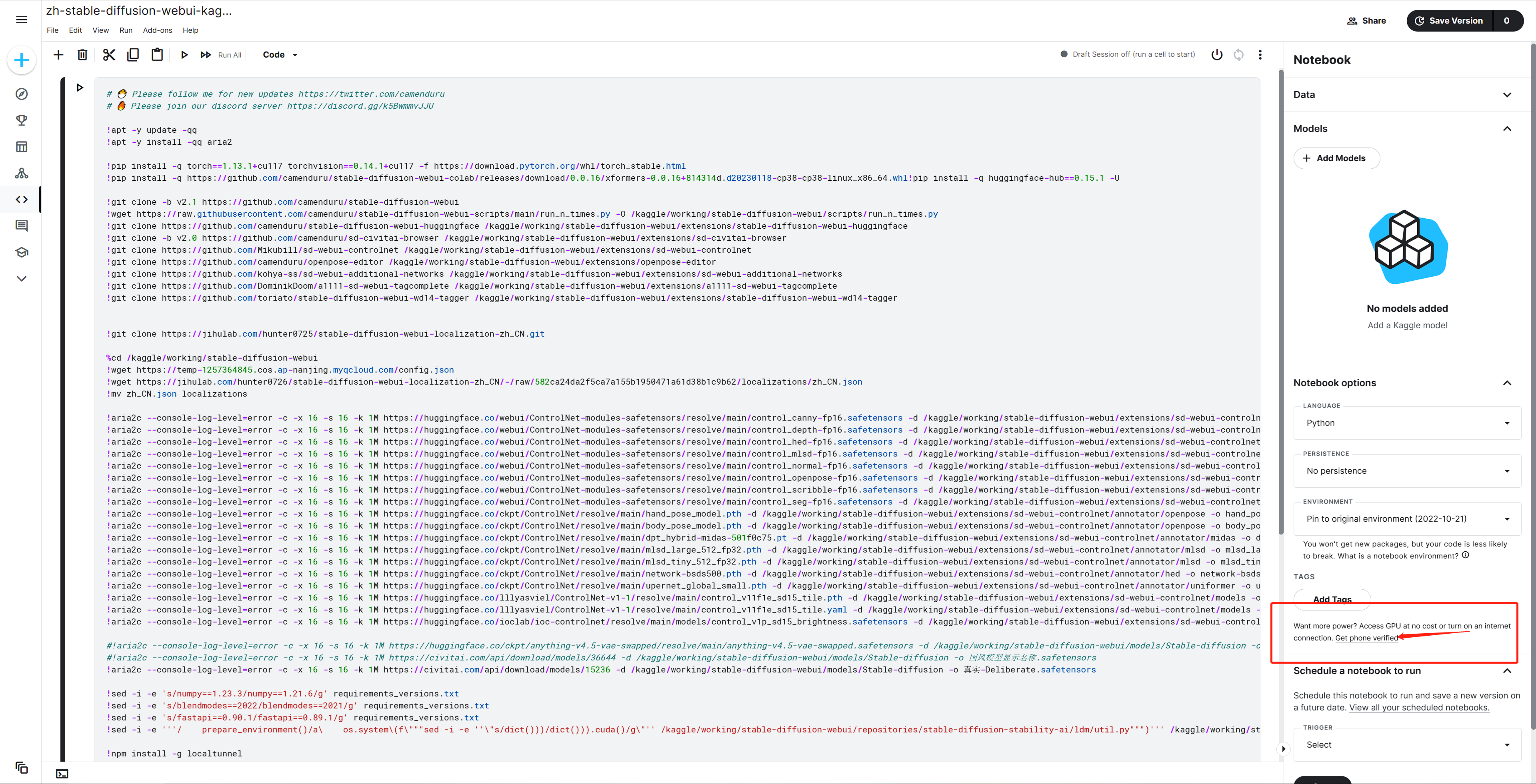Paste cell using clipboard icon
Viewport: 1536px width, 784px height.
click(x=157, y=55)
